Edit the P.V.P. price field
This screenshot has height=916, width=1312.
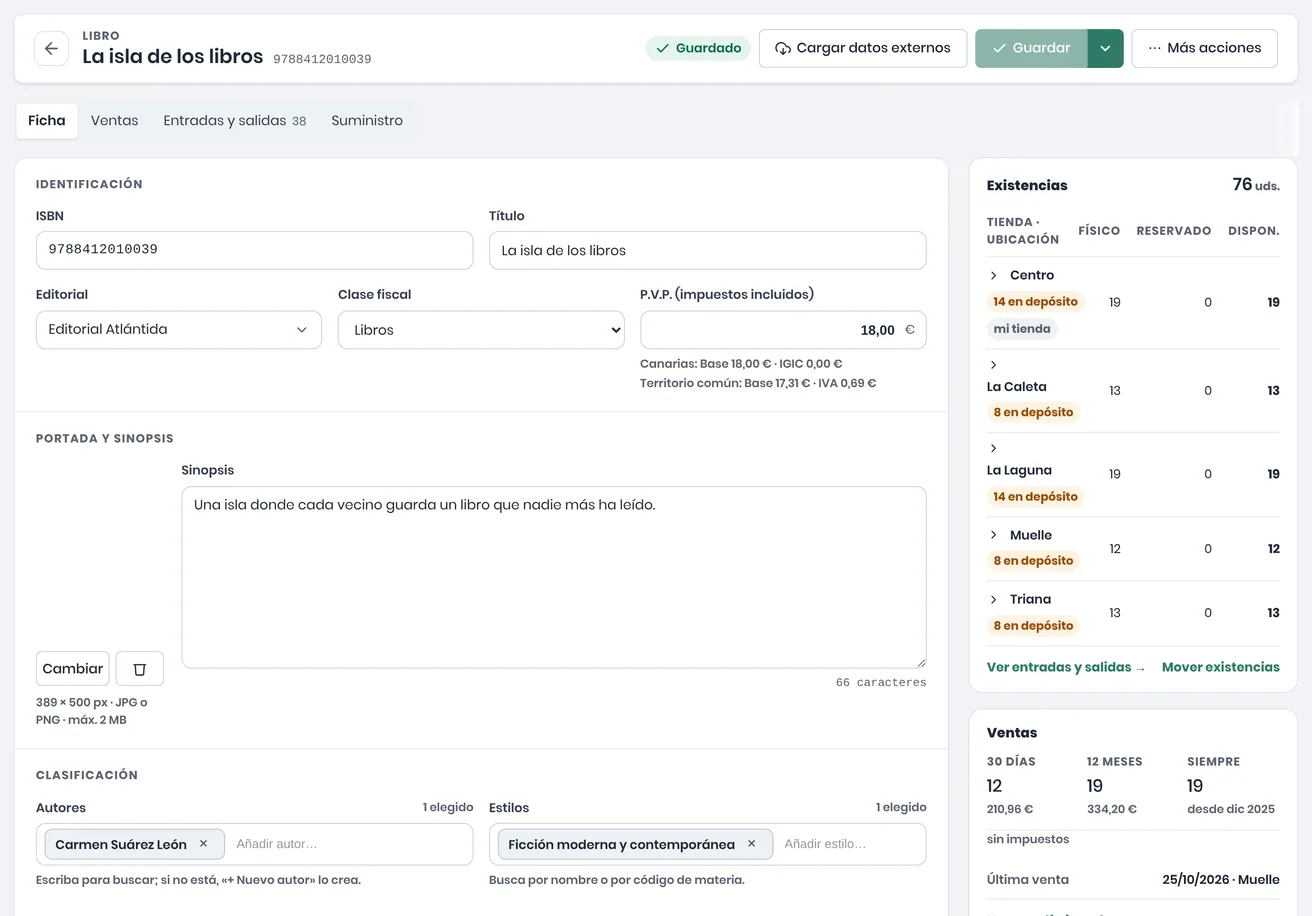pos(783,330)
